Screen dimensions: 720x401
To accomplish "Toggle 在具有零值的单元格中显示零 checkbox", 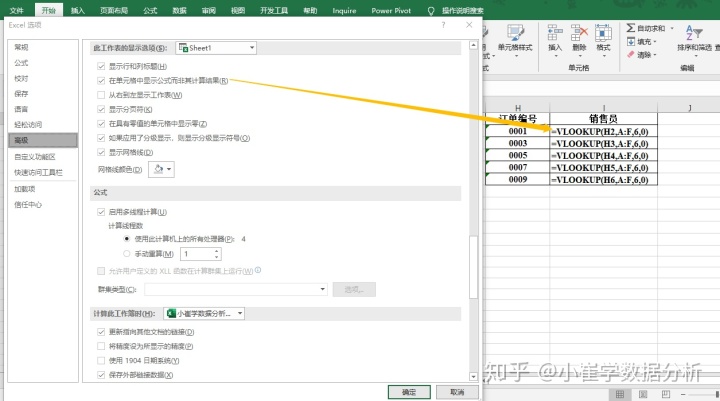I will [101, 124].
